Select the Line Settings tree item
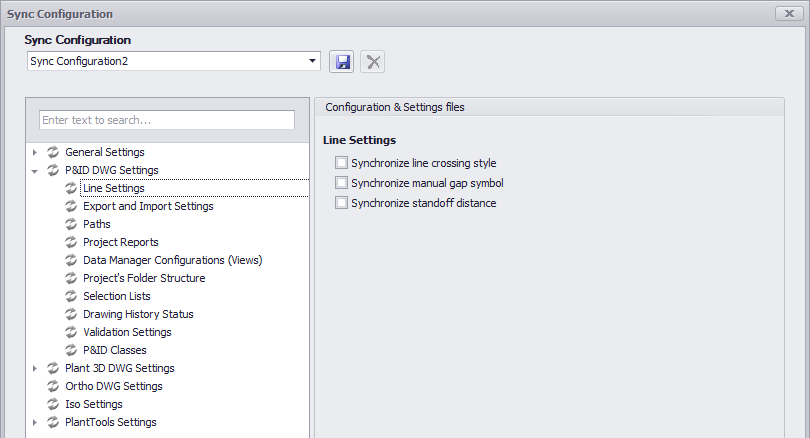The image size is (810, 438). pos(114,188)
